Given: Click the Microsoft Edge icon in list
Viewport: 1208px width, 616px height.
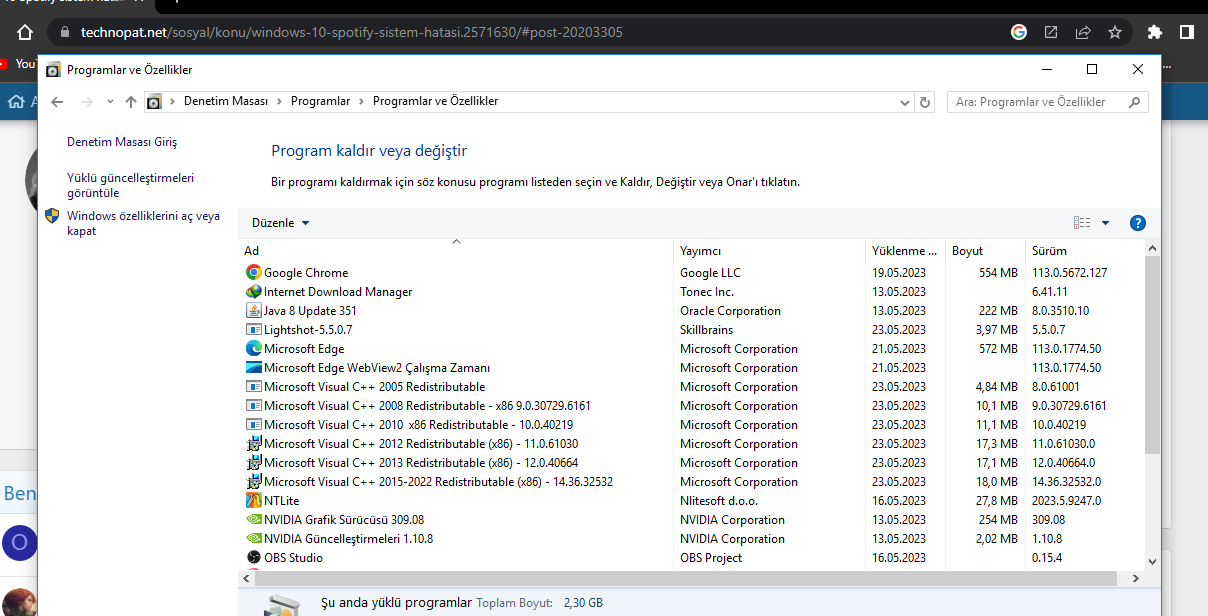Looking at the screenshot, I should point(254,349).
